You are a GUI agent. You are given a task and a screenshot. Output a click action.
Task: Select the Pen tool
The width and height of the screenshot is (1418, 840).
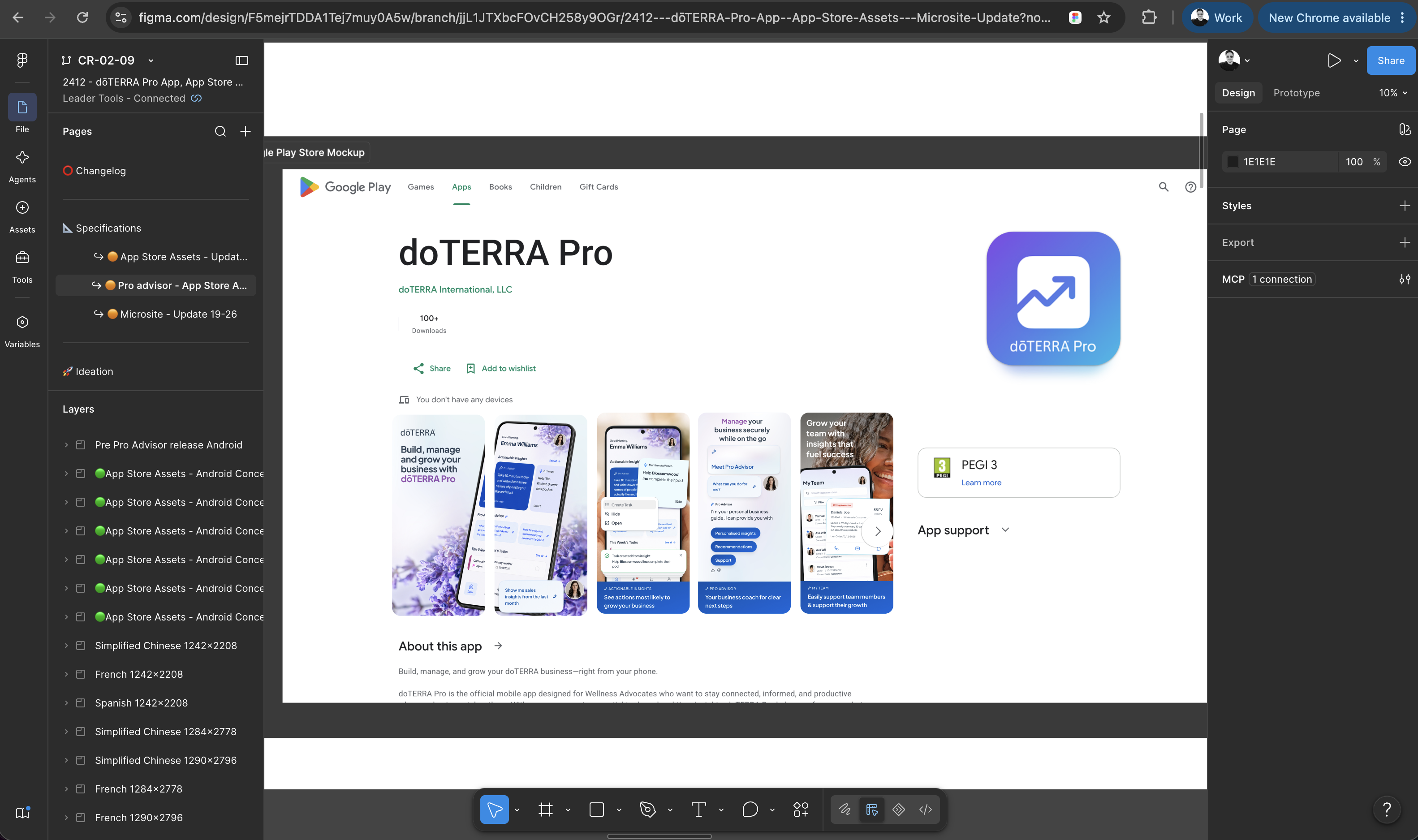[647, 810]
